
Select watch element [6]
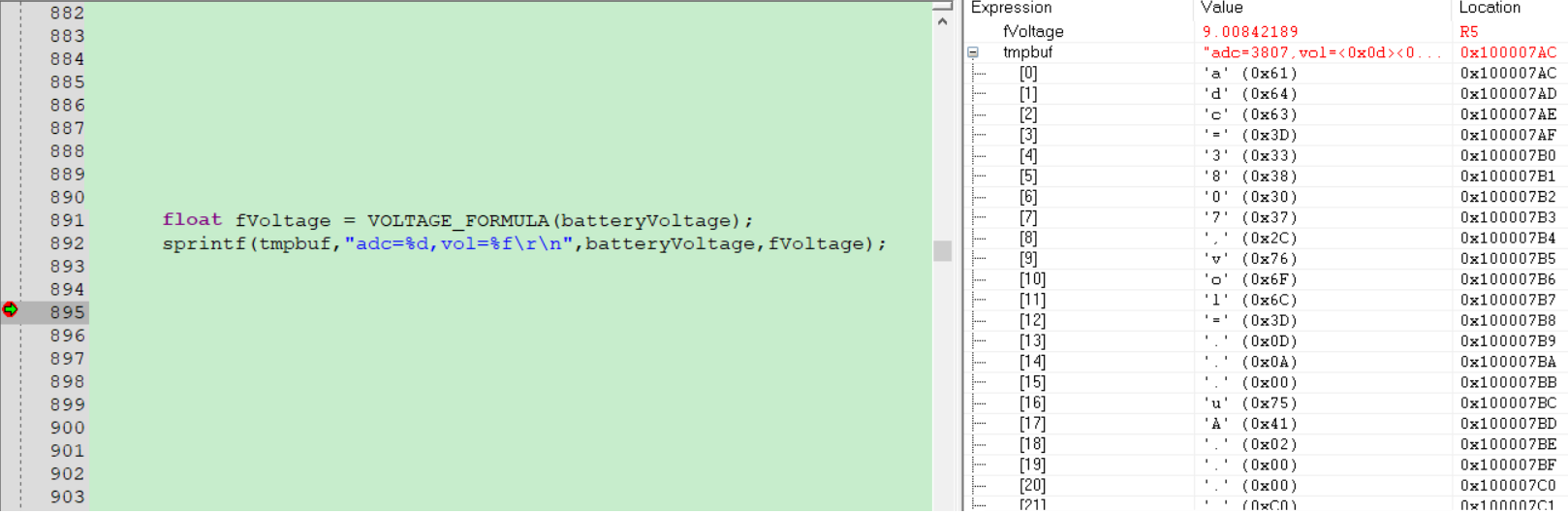click(x=1028, y=197)
